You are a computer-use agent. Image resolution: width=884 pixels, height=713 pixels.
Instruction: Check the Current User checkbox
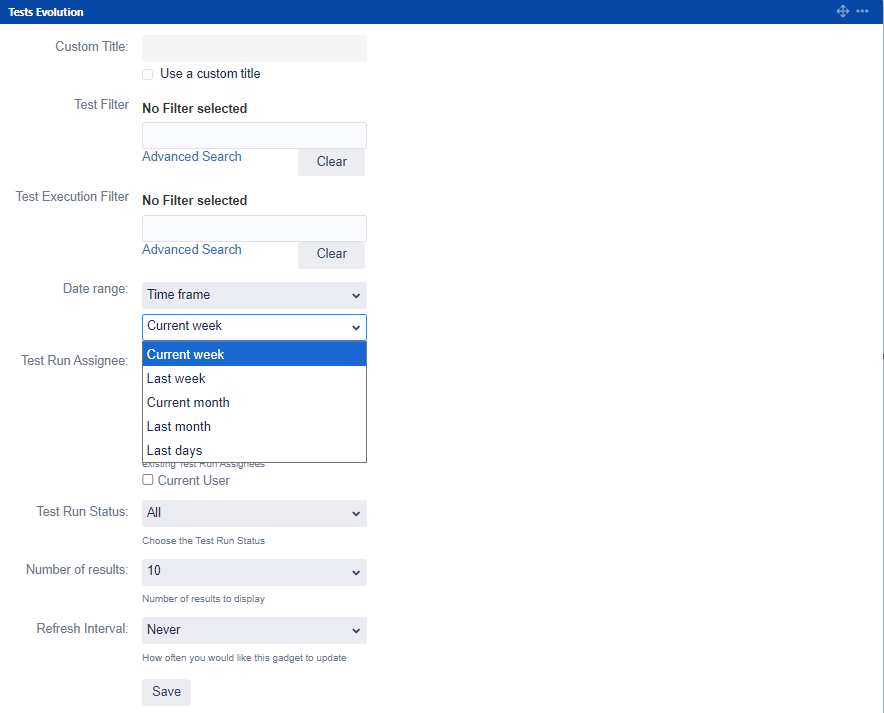(x=148, y=480)
